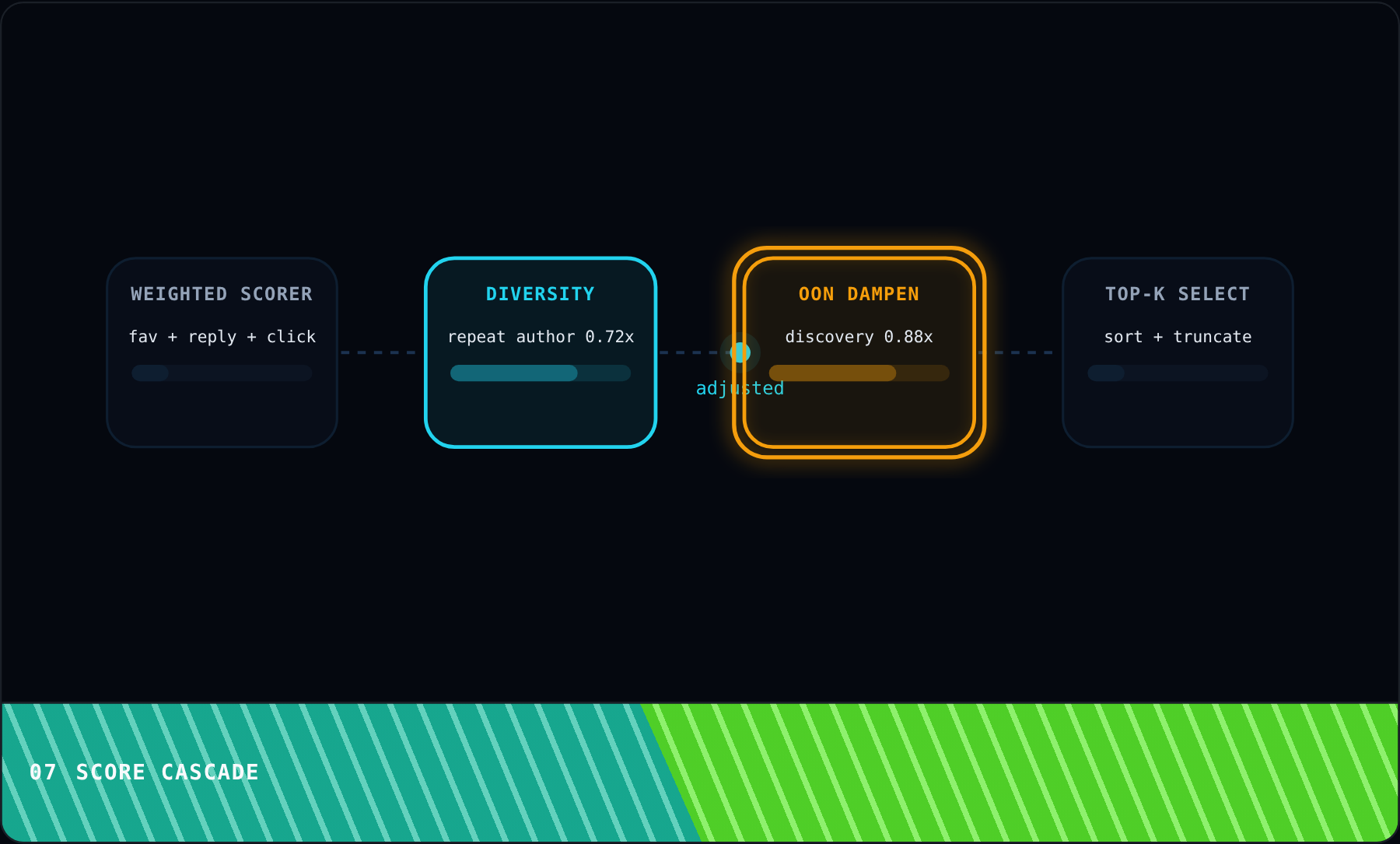Click the 'OON DAMPEN' heading text

click(859, 294)
